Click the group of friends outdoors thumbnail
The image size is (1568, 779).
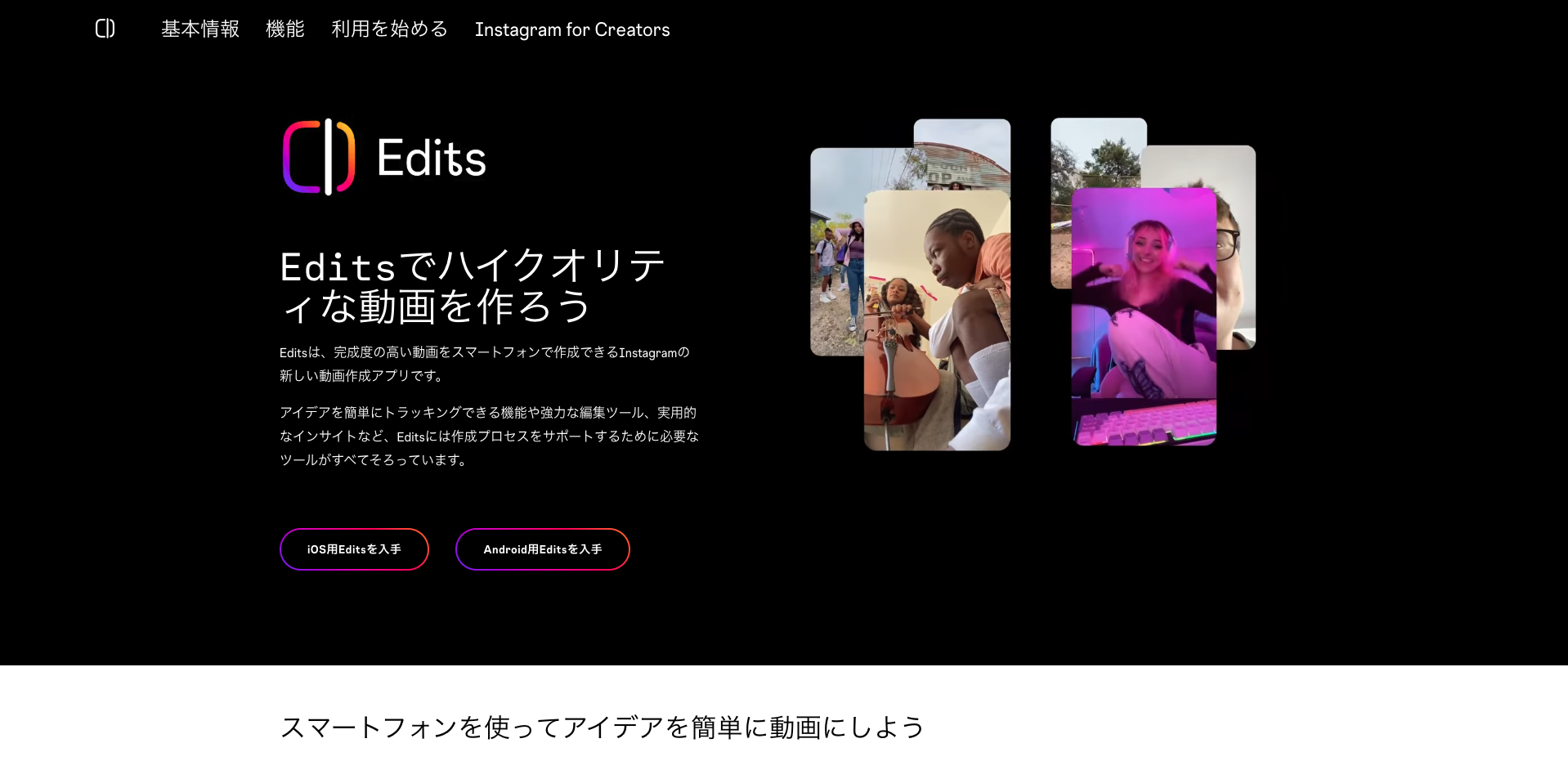[836, 252]
